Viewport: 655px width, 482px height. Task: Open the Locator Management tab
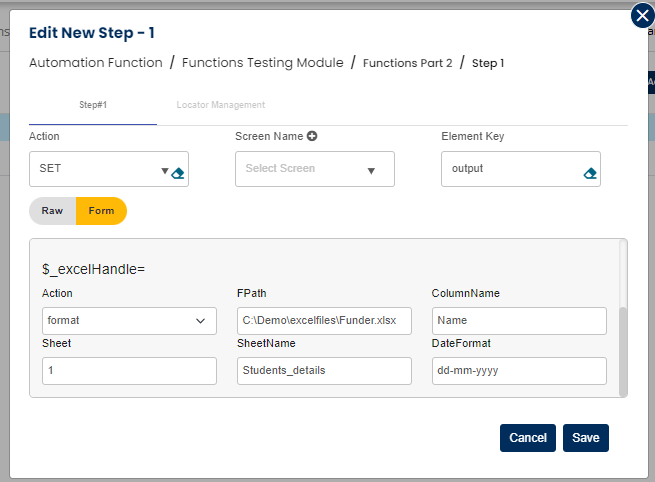(220, 105)
